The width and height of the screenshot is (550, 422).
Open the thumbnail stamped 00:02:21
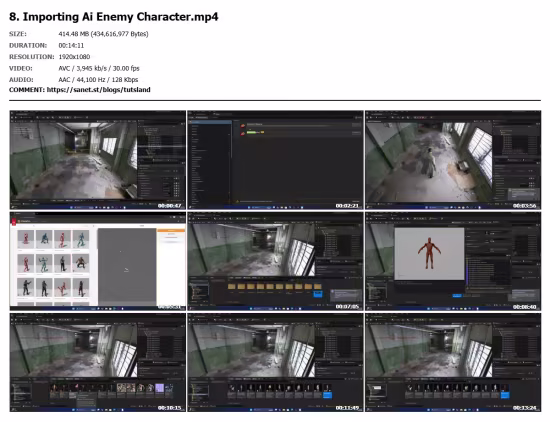tap(275, 160)
